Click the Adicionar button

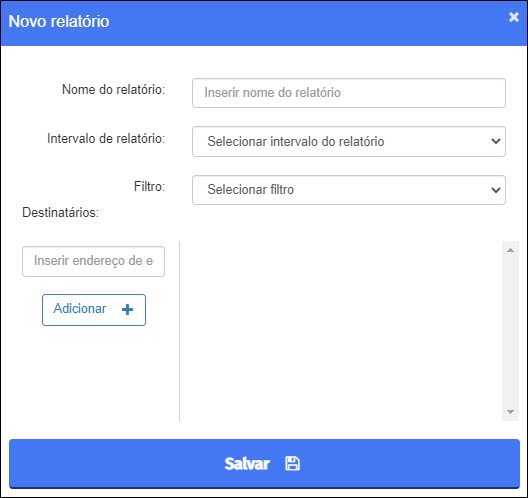[x=94, y=310]
